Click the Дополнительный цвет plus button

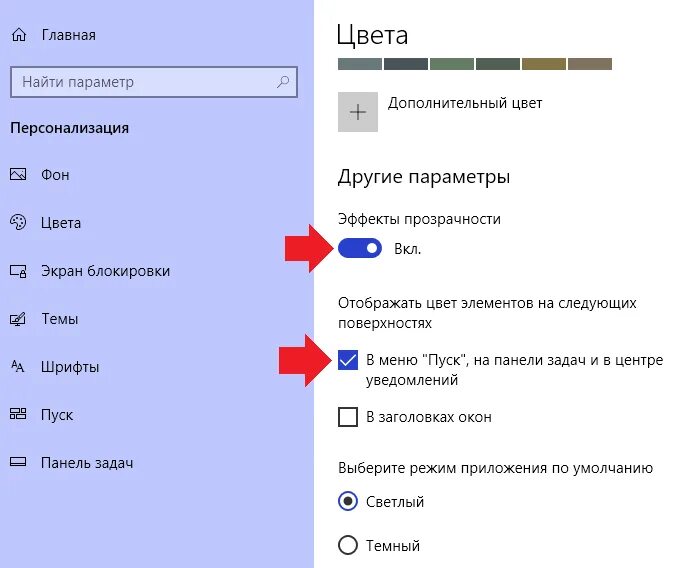358,112
